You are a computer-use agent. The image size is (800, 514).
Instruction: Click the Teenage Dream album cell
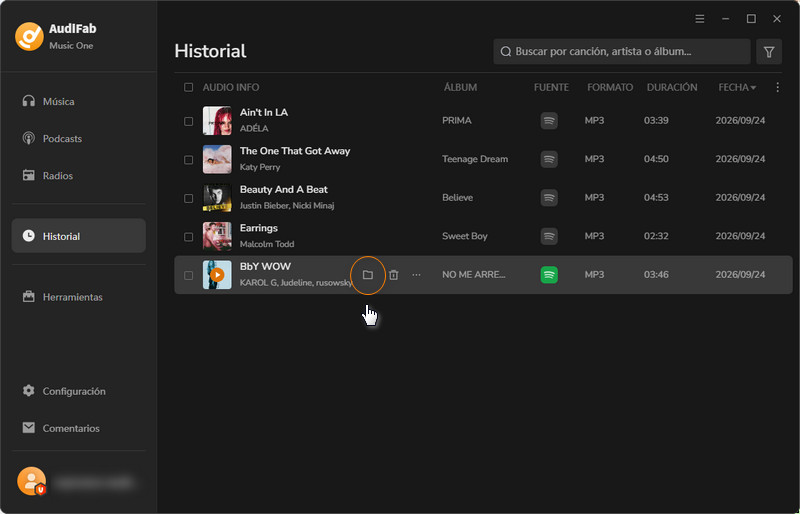(x=475, y=159)
